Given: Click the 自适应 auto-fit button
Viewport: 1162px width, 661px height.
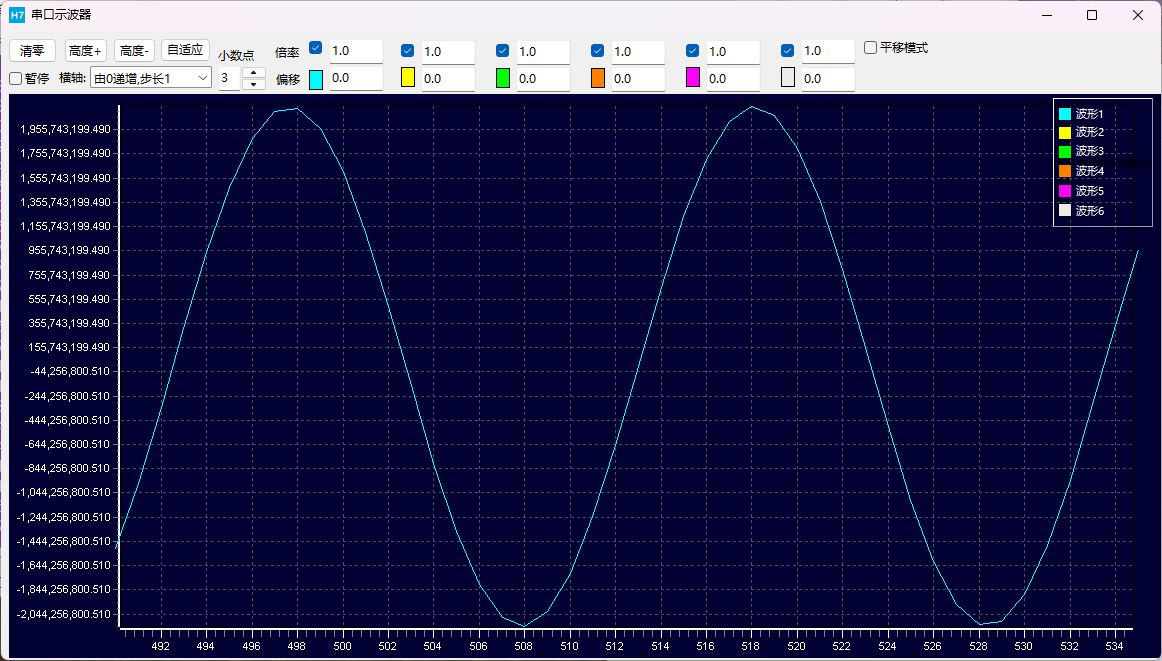Looking at the screenshot, I should 185,51.
